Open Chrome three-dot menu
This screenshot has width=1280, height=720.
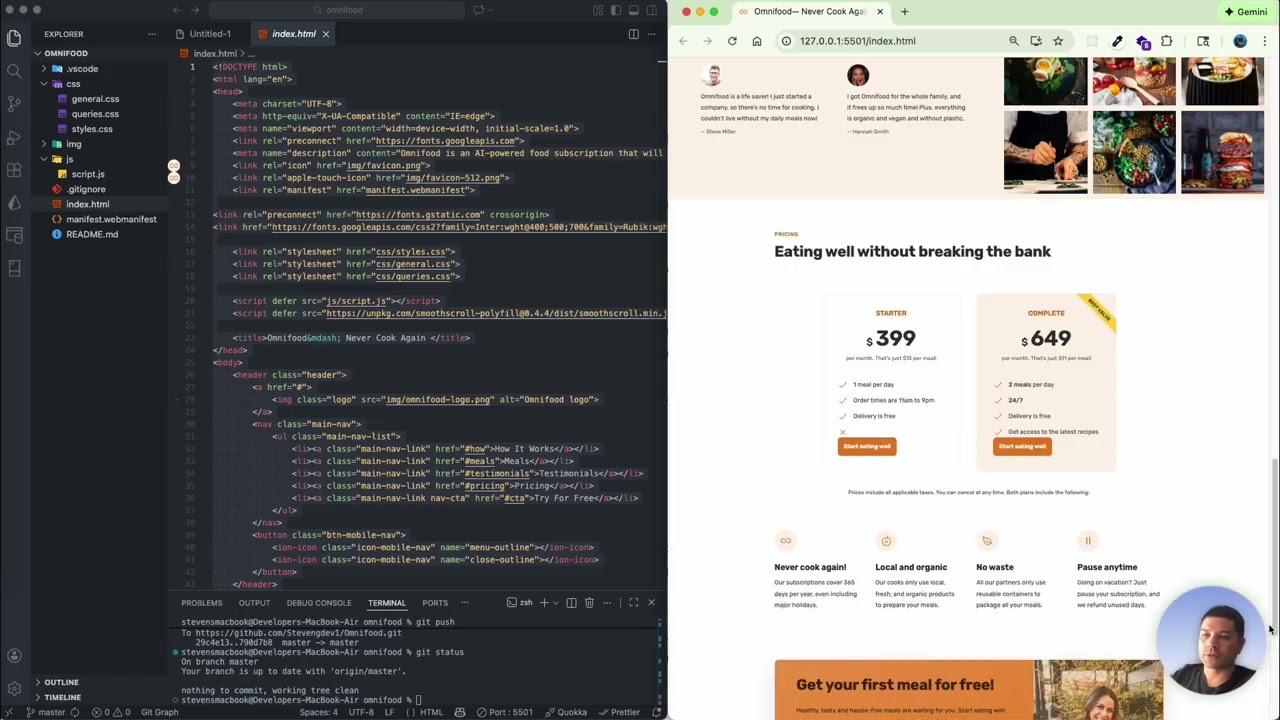coord(1265,41)
